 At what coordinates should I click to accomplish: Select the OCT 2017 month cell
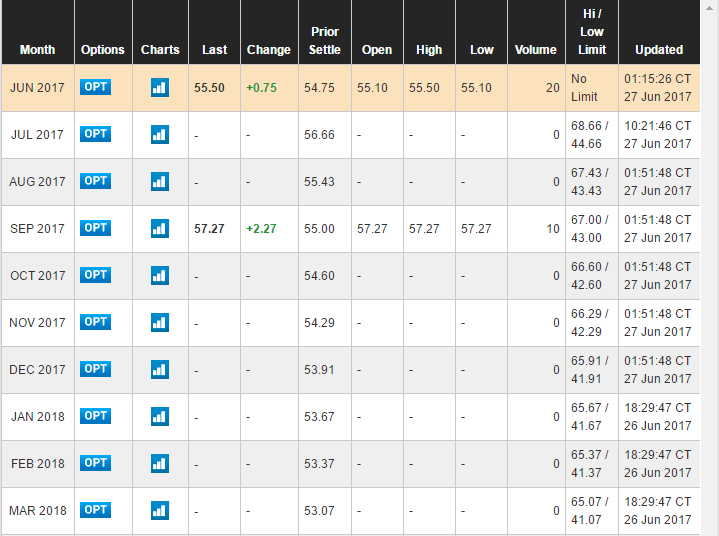[38, 276]
